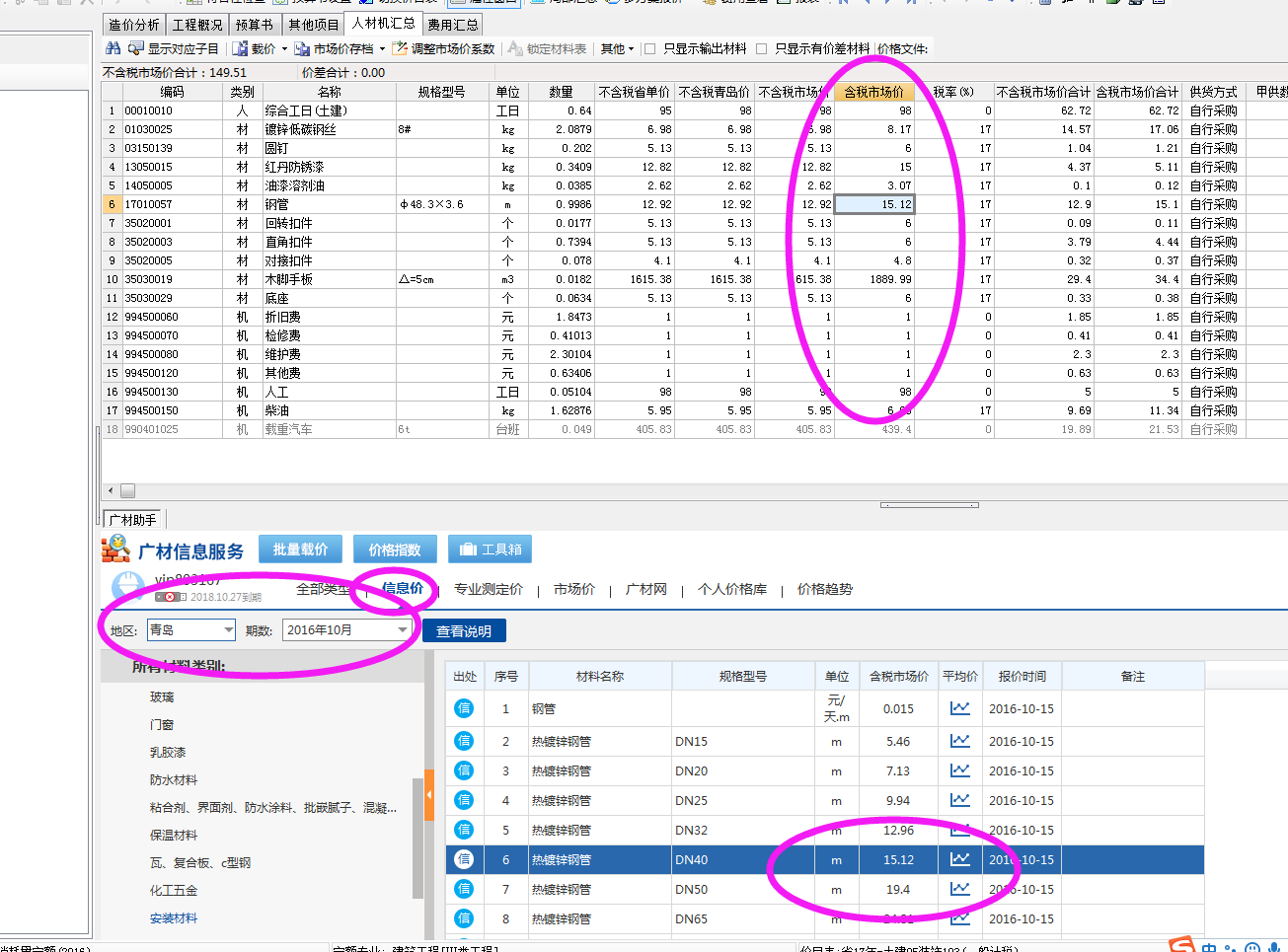Image resolution: width=1288 pixels, height=952 pixels.
Task: Click the 广材信息服务 mascot logo icon
Action: 116,549
